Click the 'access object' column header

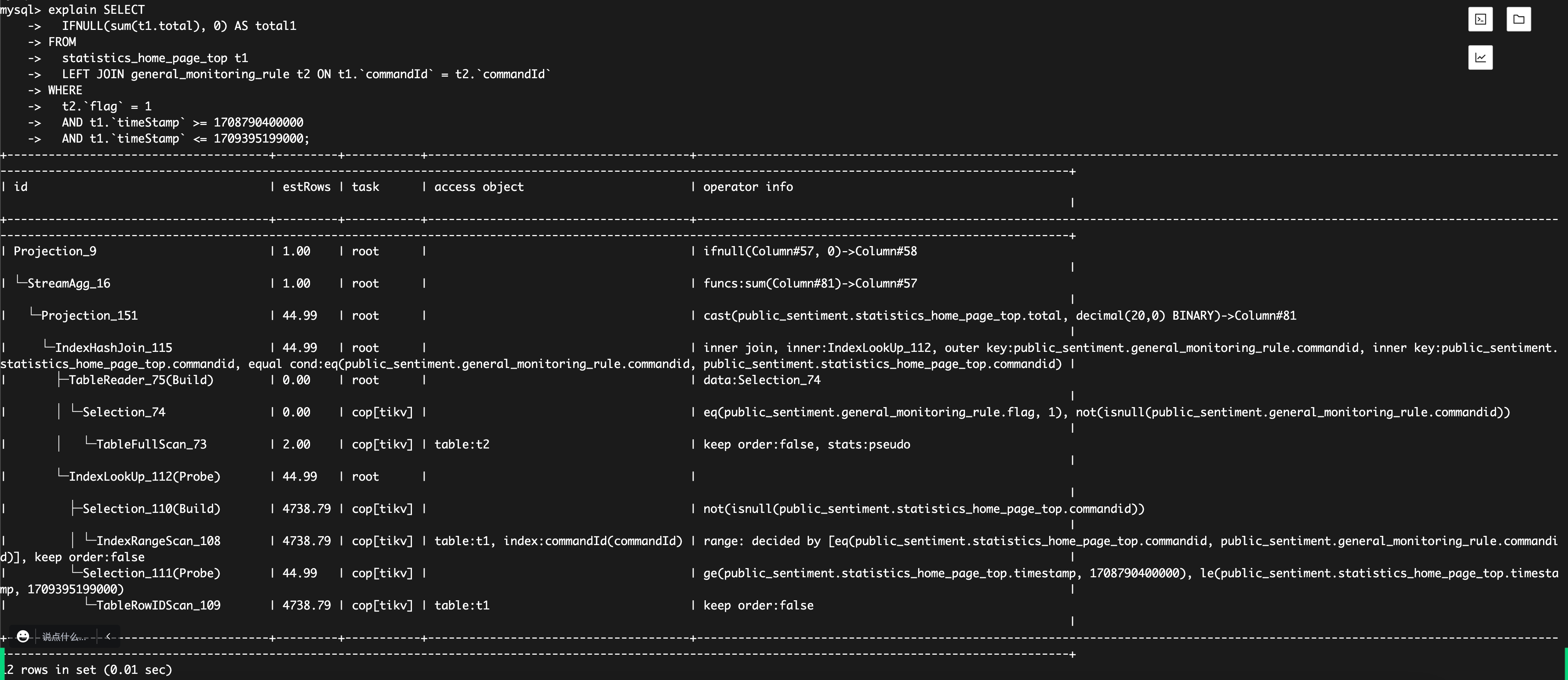click(479, 187)
